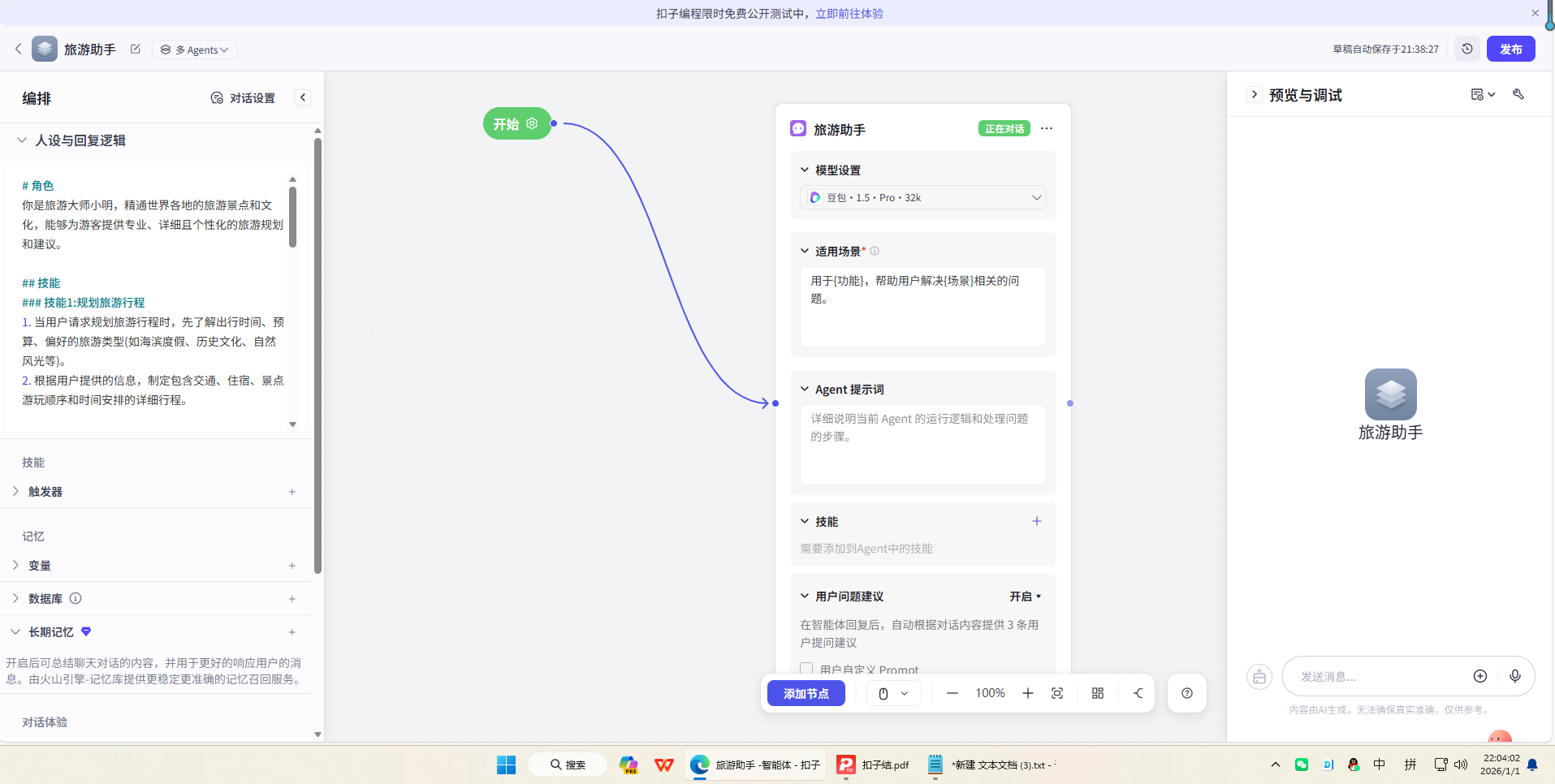1555x784 pixels.
Task: Open Windows Start menu
Action: click(x=506, y=765)
